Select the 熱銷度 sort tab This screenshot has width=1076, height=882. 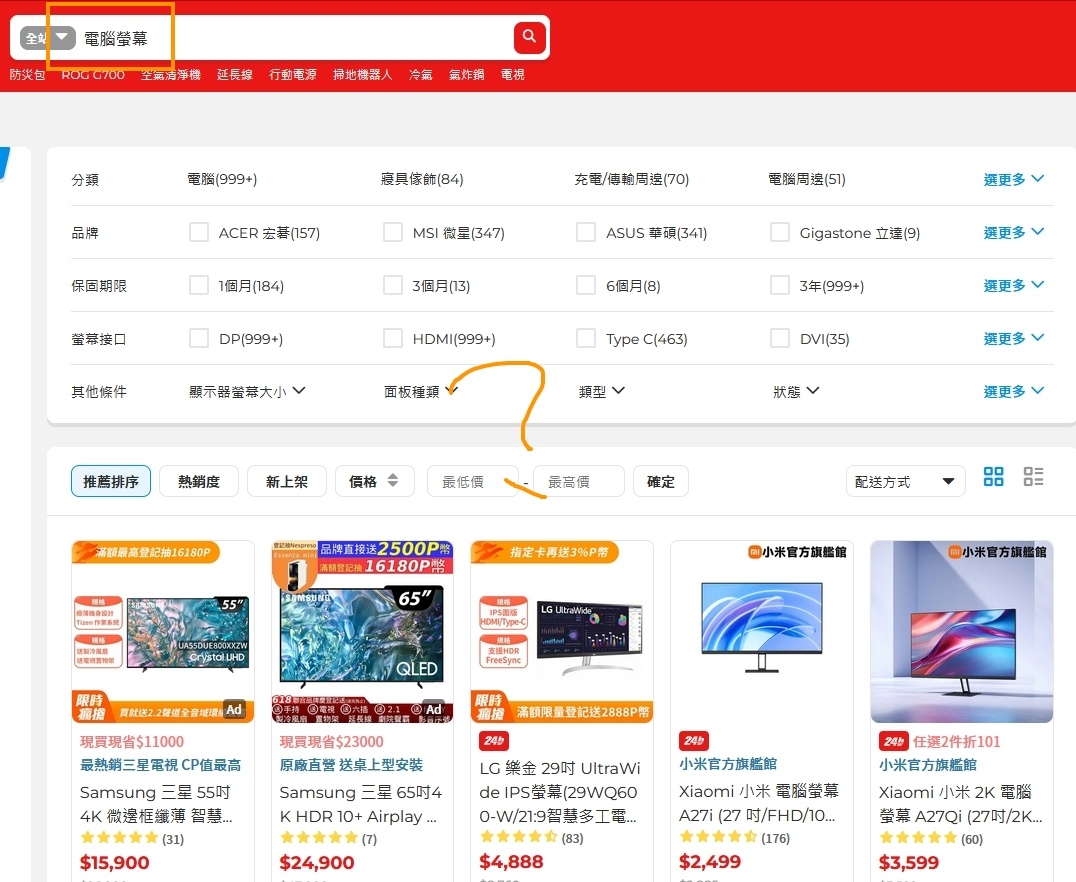click(199, 481)
